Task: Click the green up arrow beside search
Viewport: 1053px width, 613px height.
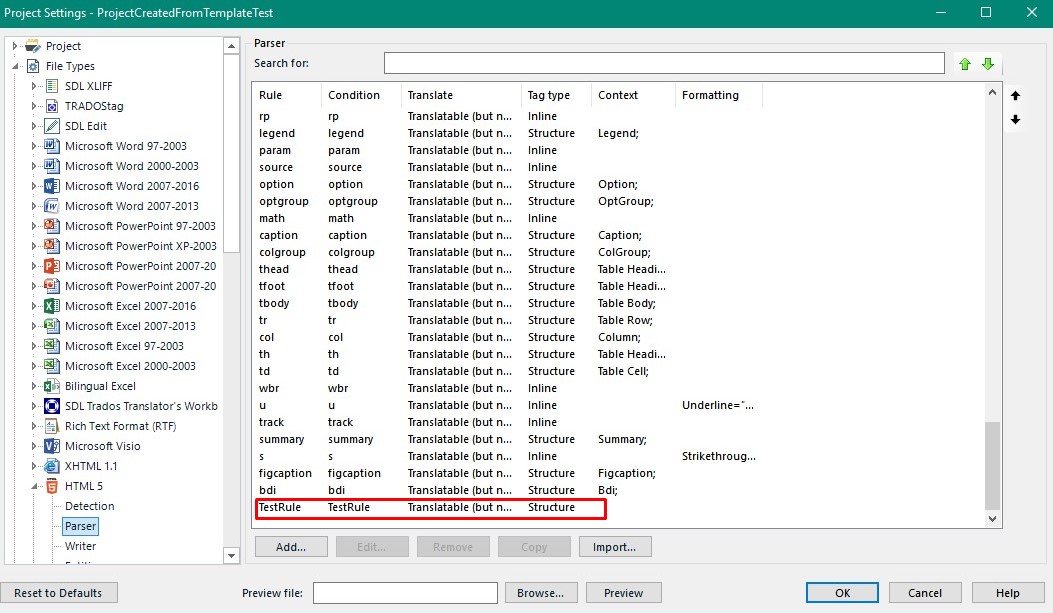Action: point(965,64)
